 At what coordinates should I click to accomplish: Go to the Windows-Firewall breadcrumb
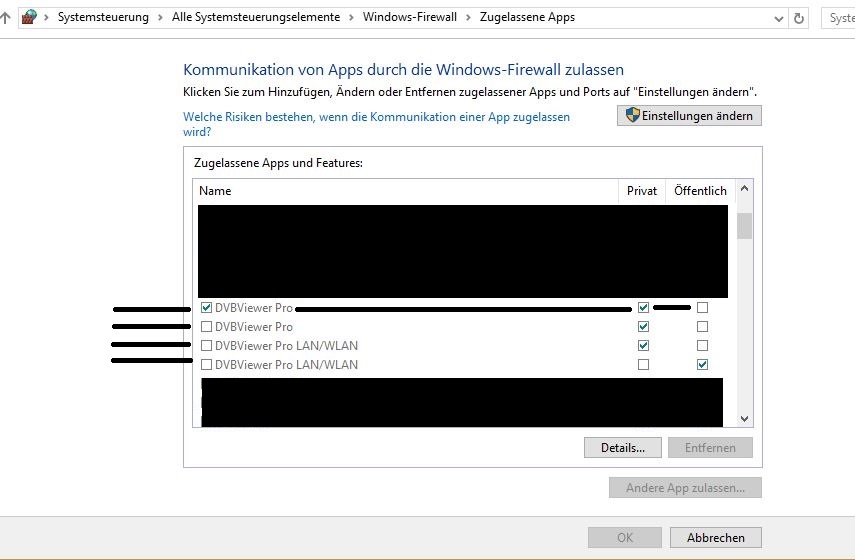tap(410, 17)
